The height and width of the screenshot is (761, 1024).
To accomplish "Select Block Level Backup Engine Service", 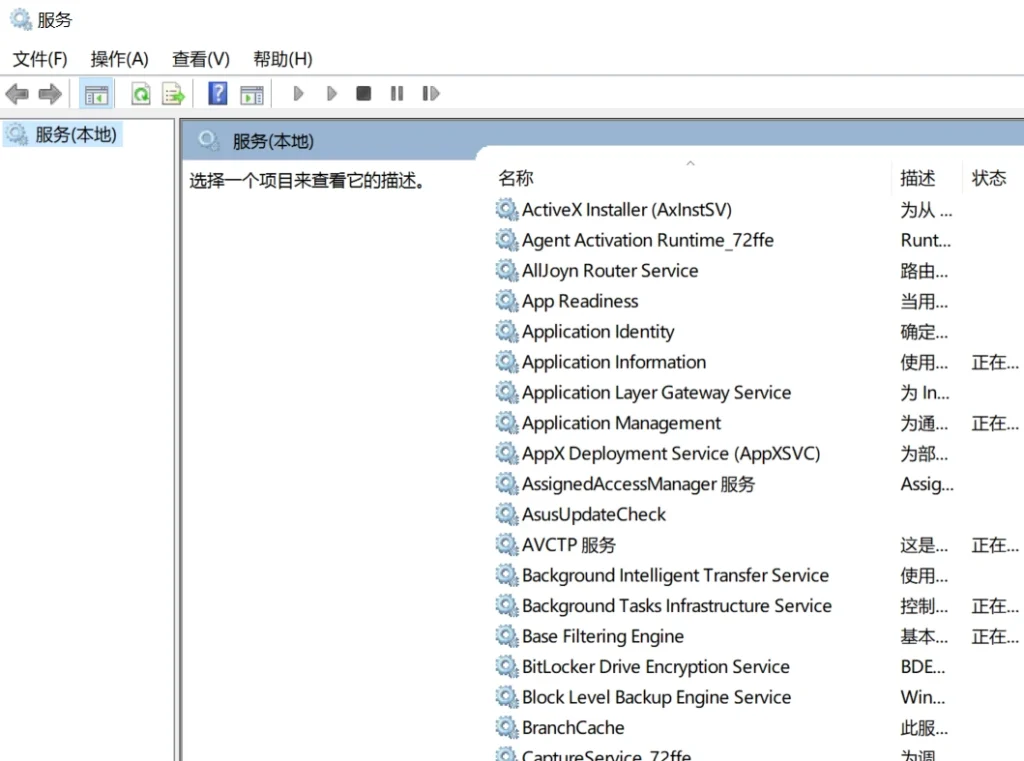I will (x=656, y=698).
